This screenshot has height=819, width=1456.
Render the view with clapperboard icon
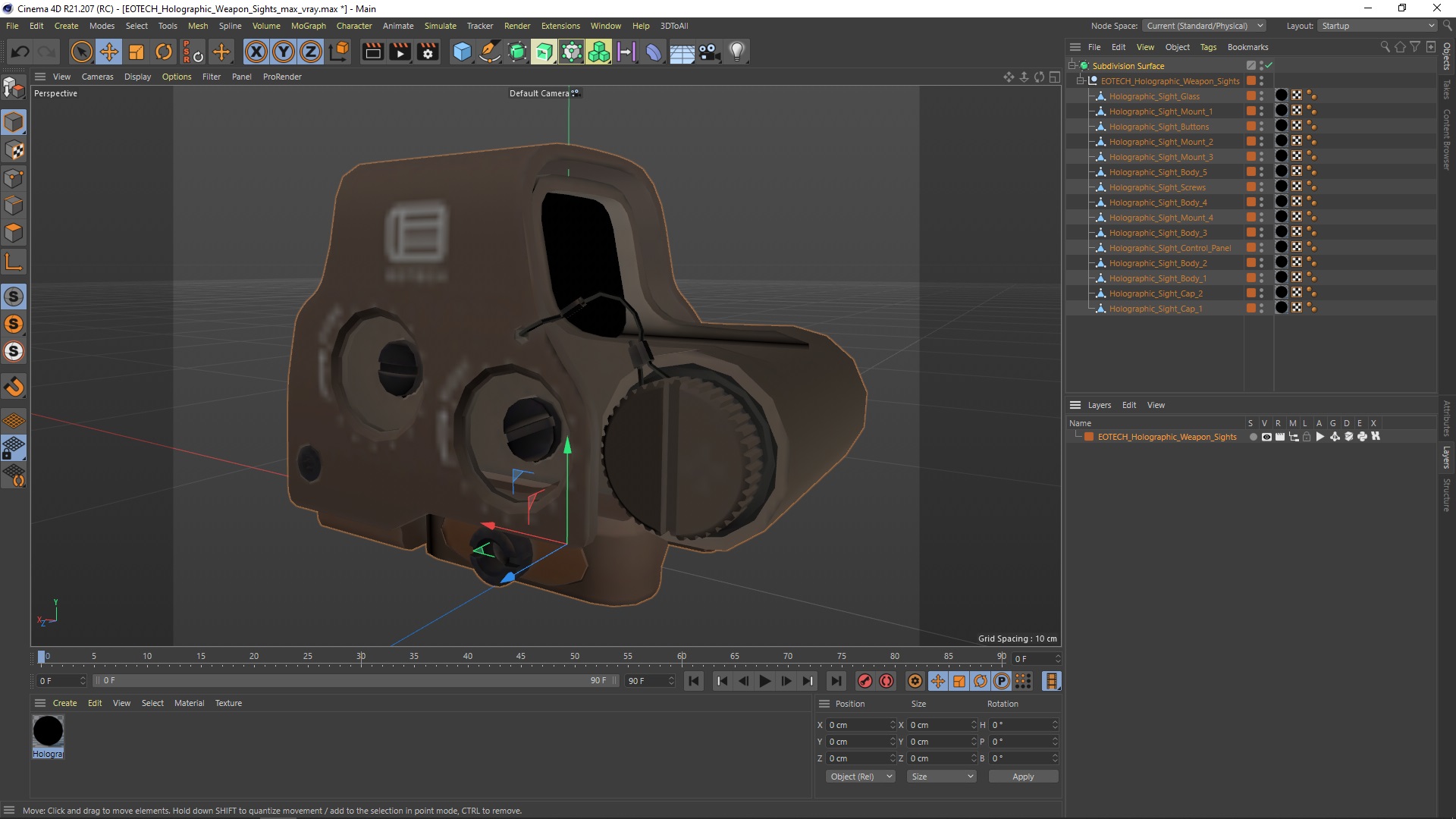[x=372, y=52]
